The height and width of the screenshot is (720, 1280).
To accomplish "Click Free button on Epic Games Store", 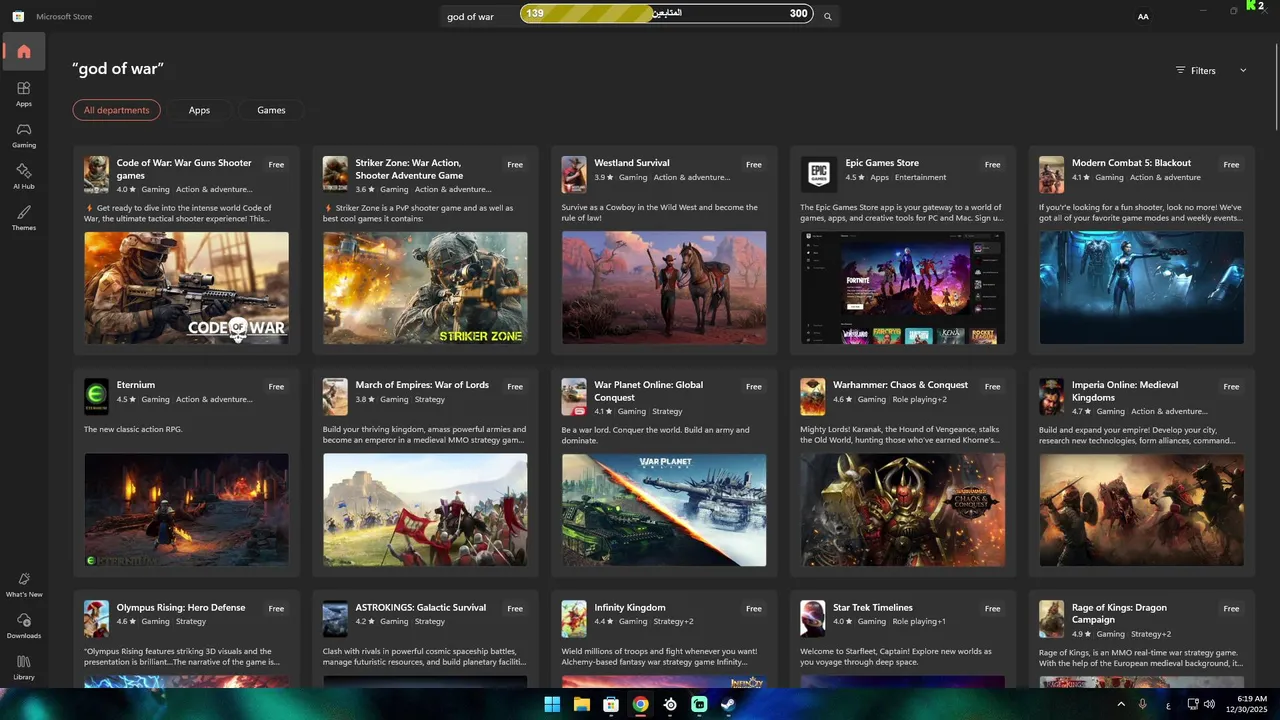I will click(x=992, y=165).
